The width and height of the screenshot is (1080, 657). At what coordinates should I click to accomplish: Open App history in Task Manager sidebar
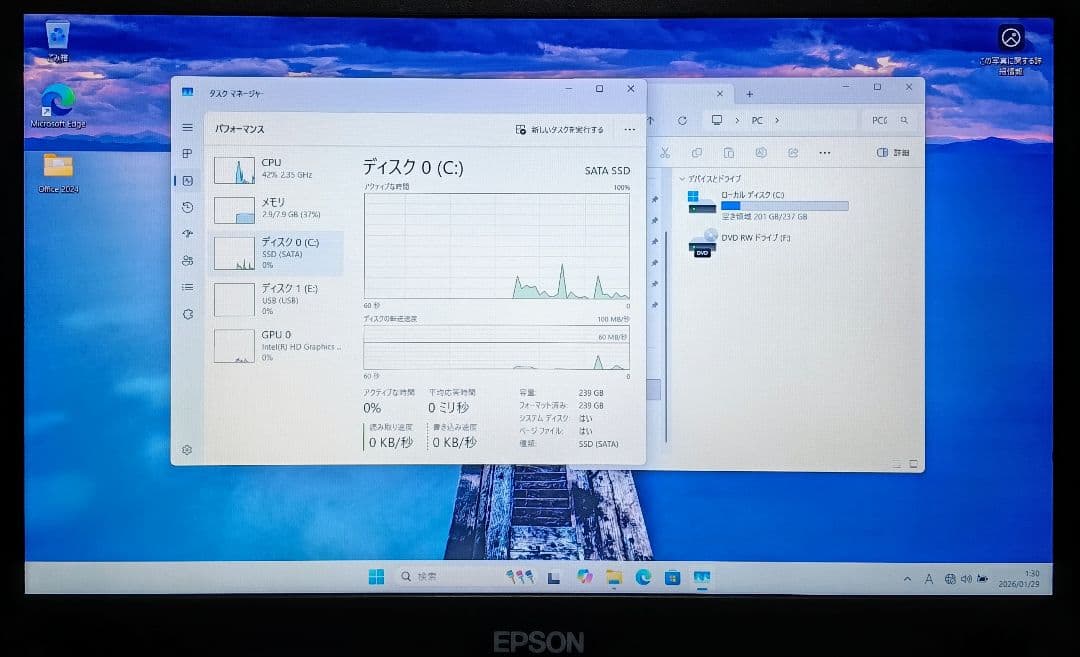(x=186, y=208)
